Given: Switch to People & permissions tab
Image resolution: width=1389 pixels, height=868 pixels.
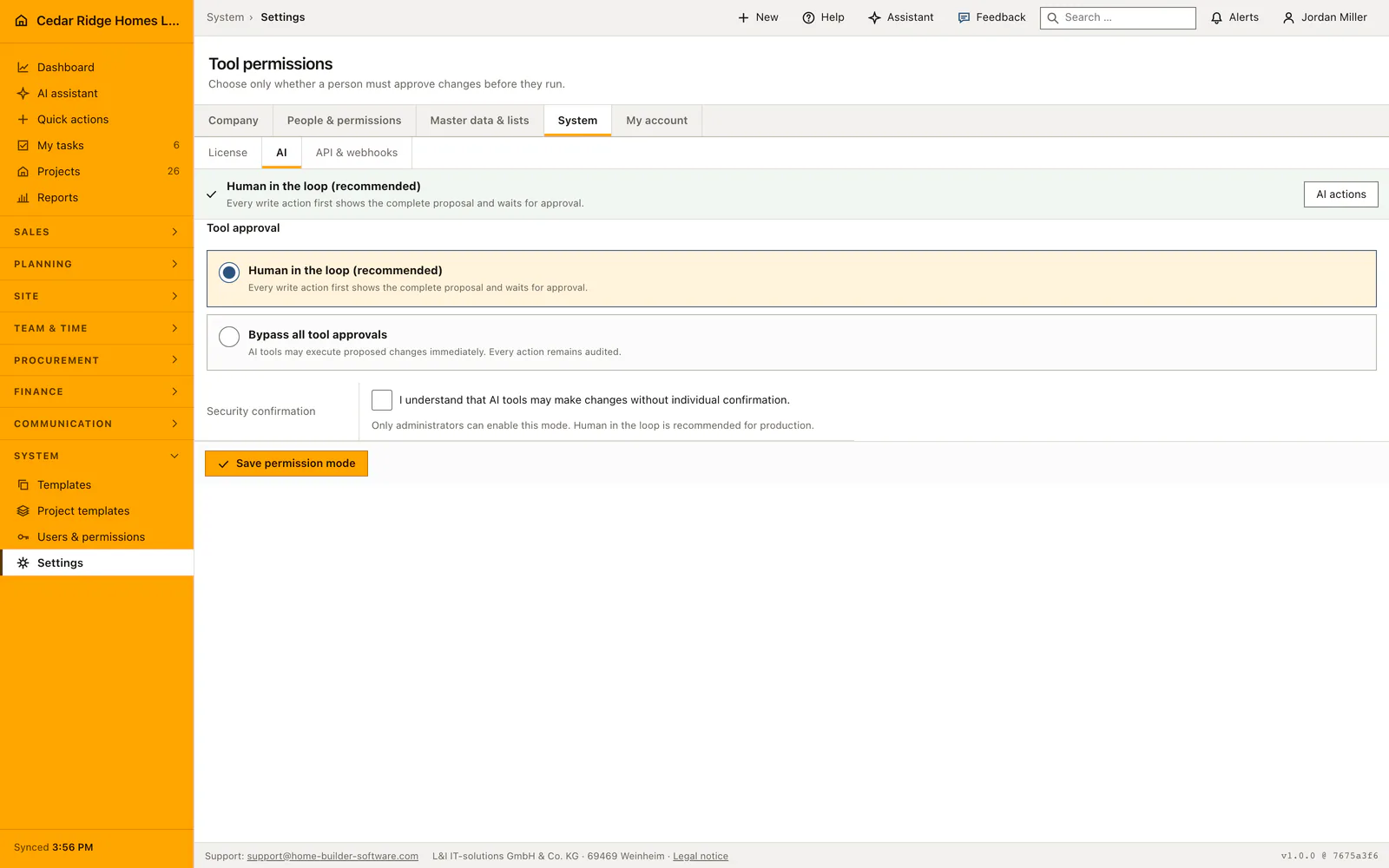Looking at the screenshot, I should (345, 121).
